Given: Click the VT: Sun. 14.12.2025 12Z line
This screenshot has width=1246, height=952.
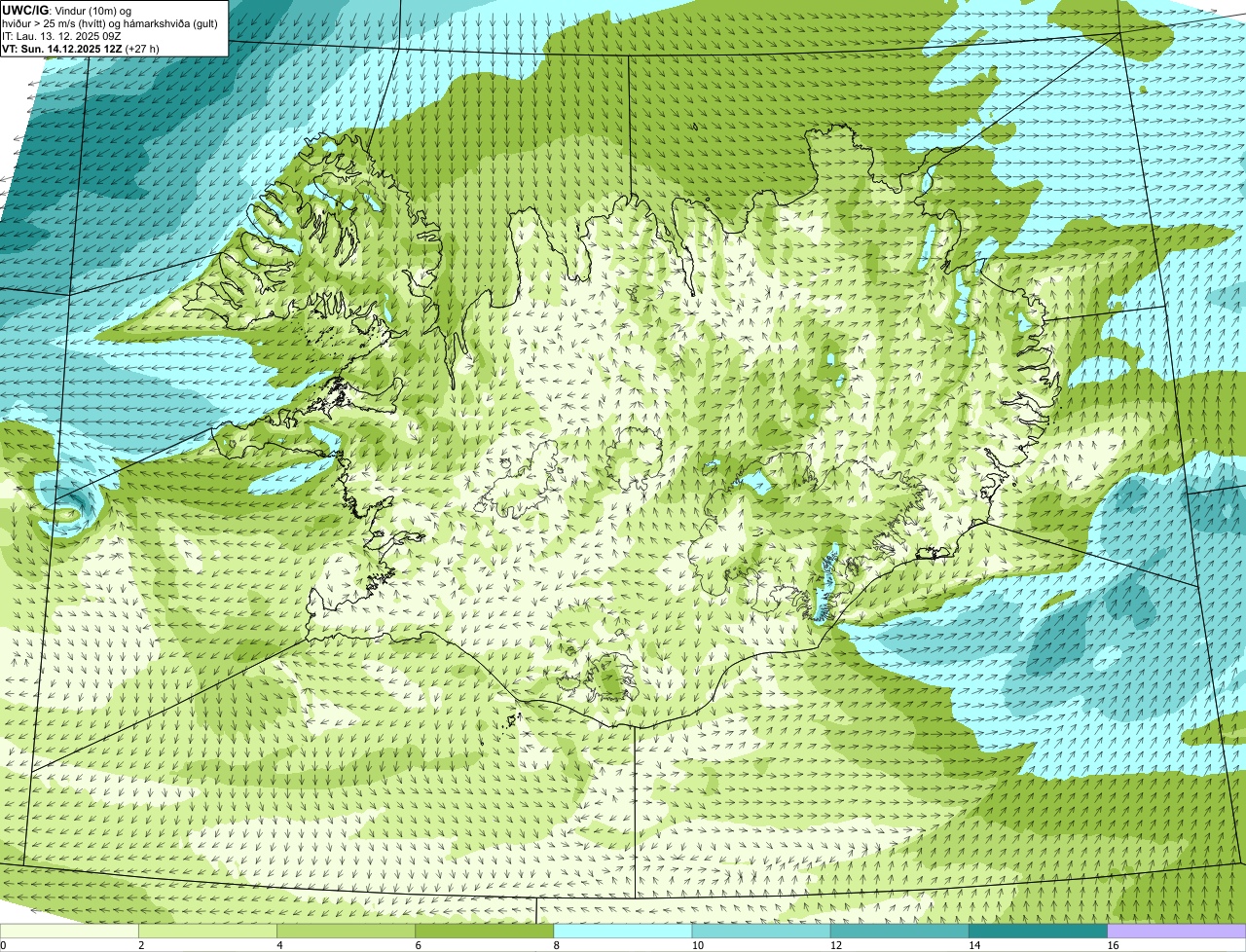Looking at the screenshot, I should 81,48.
